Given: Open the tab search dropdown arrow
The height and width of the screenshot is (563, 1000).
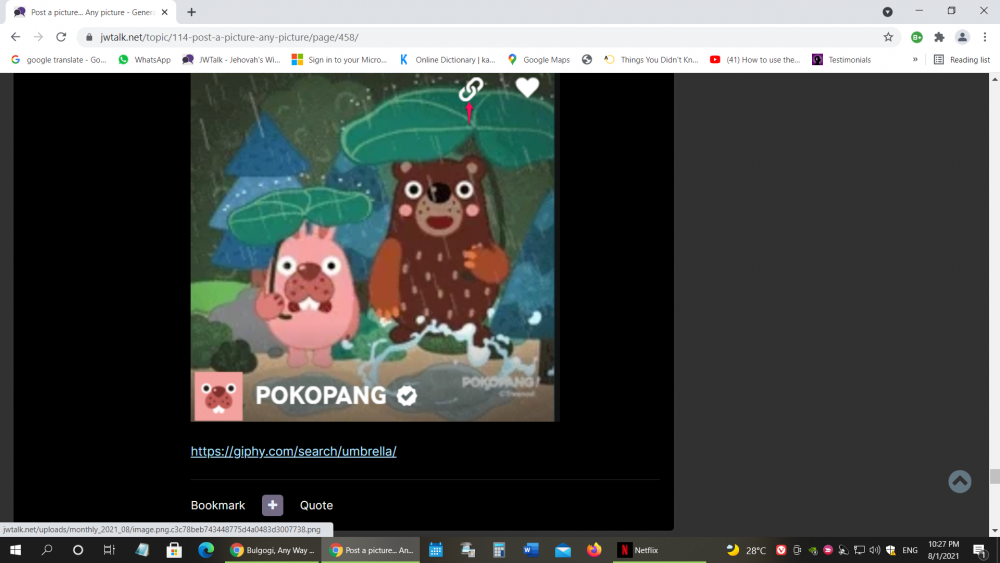Looking at the screenshot, I should [887, 12].
